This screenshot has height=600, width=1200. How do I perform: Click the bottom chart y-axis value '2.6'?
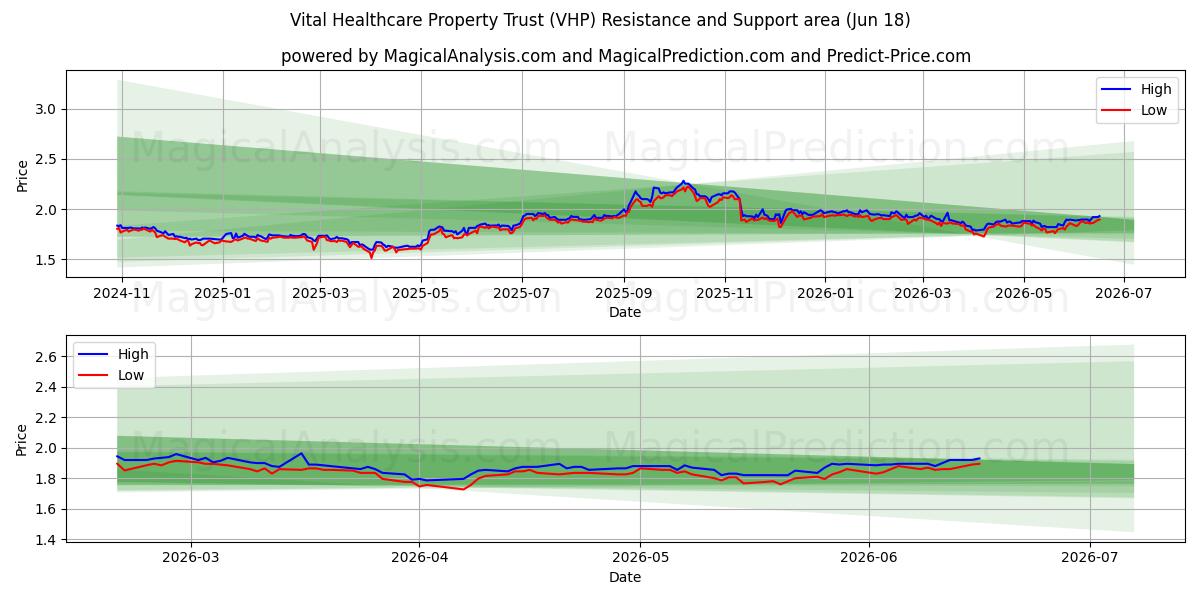point(47,357)
